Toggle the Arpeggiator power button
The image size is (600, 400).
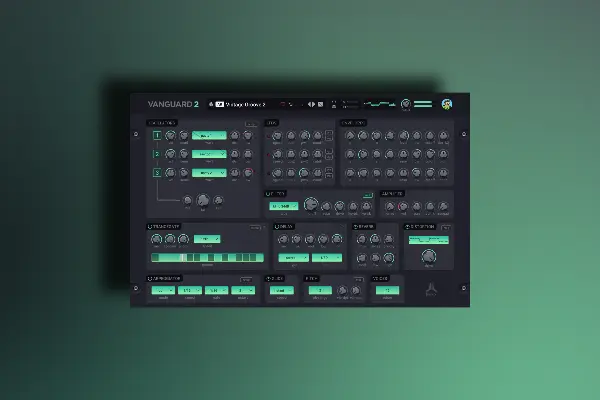(150, 278)
